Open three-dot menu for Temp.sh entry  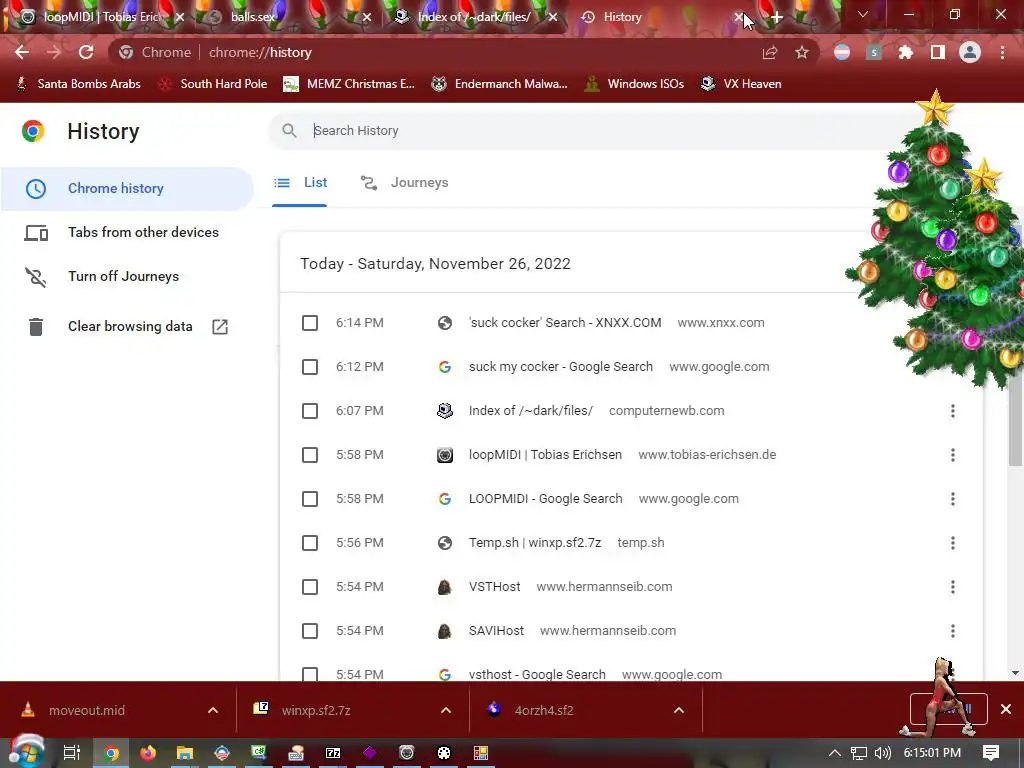953,543
